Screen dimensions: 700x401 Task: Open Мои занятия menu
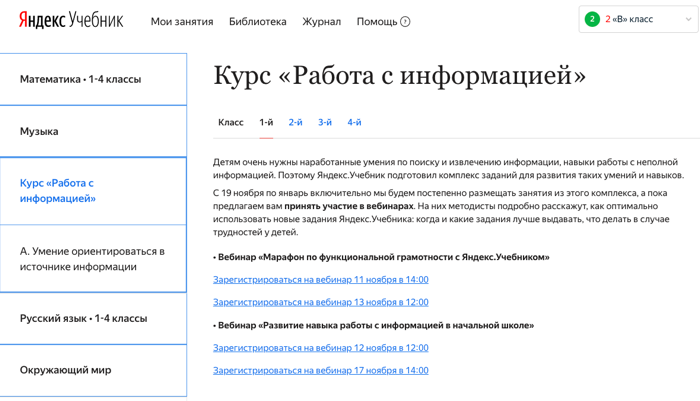[182, 21]
